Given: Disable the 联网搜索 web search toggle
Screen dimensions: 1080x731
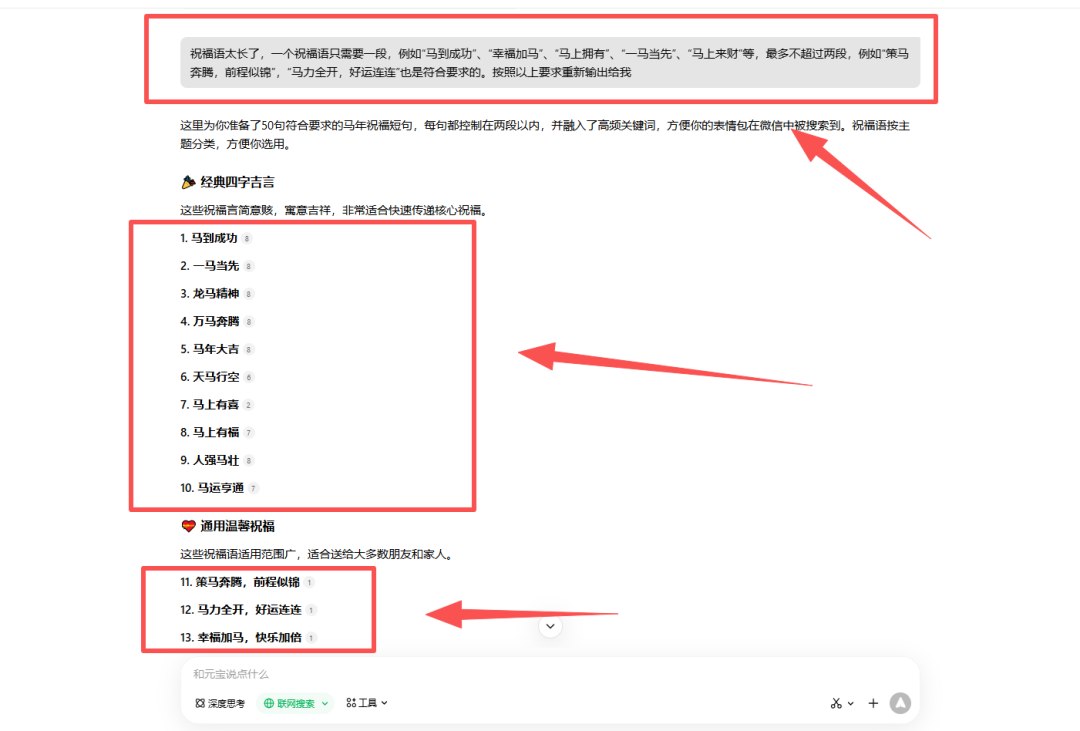Looking at the screenshot, I should coord(295,703).
